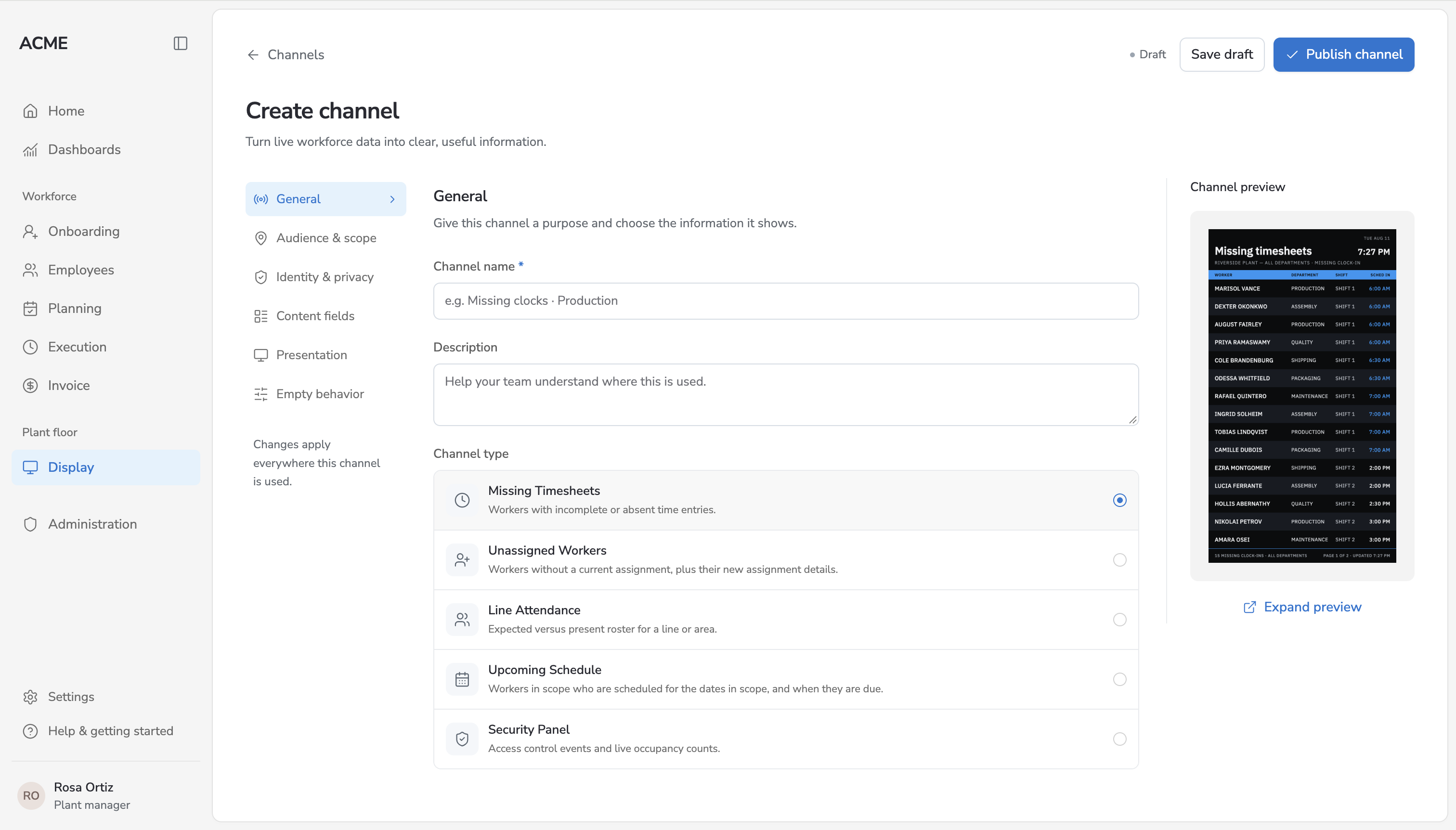
Task: Select the Line Attendance radio button
Action: [x=1119, y=620]
